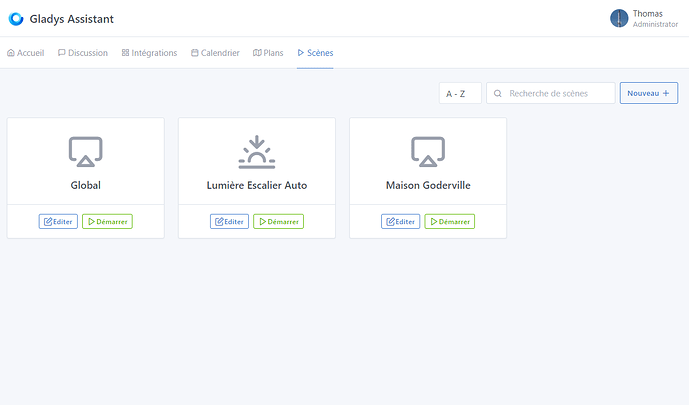The height and width of the screenshot is (405, 689).
Task: Edit the Maison Goderville scene
Action: point(400,221)
